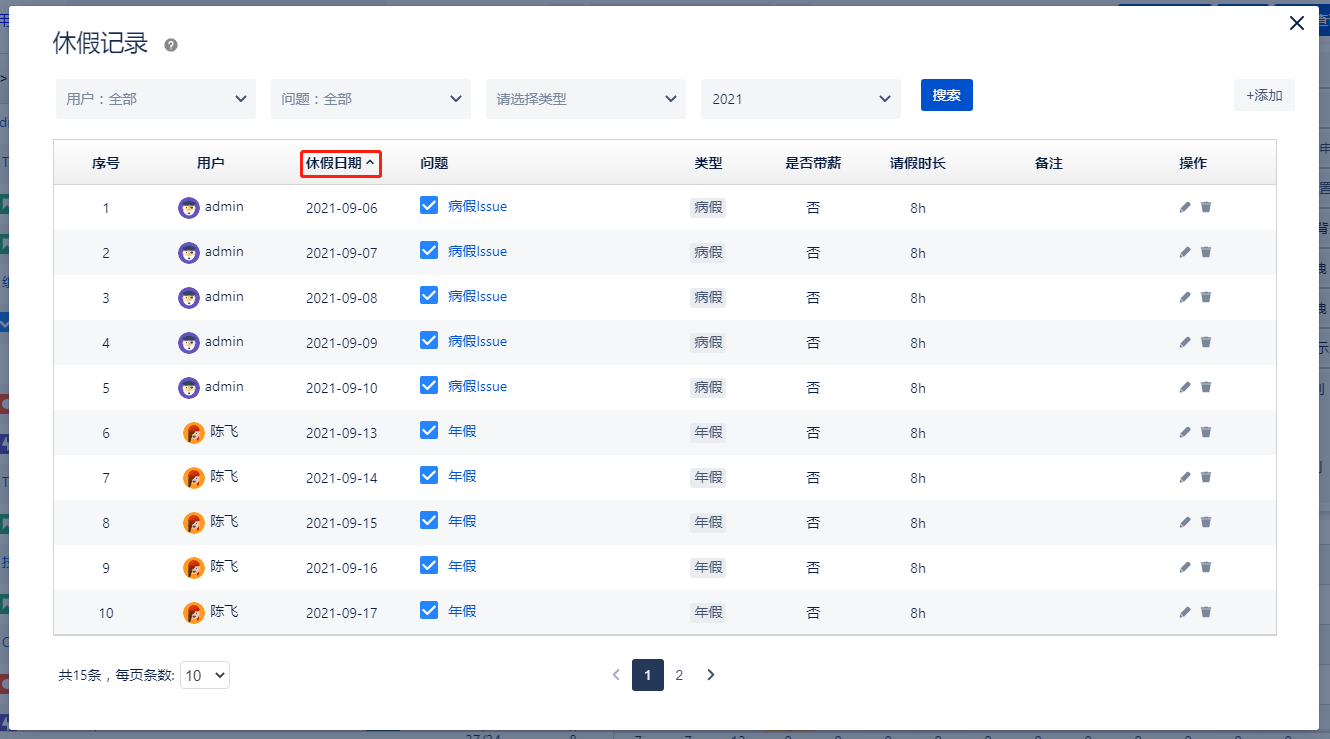Edit the 2021-09-09 sick leave record
Image resolution: width=1330 pixels, height=739 pixels.
[x=1185, y=342]
